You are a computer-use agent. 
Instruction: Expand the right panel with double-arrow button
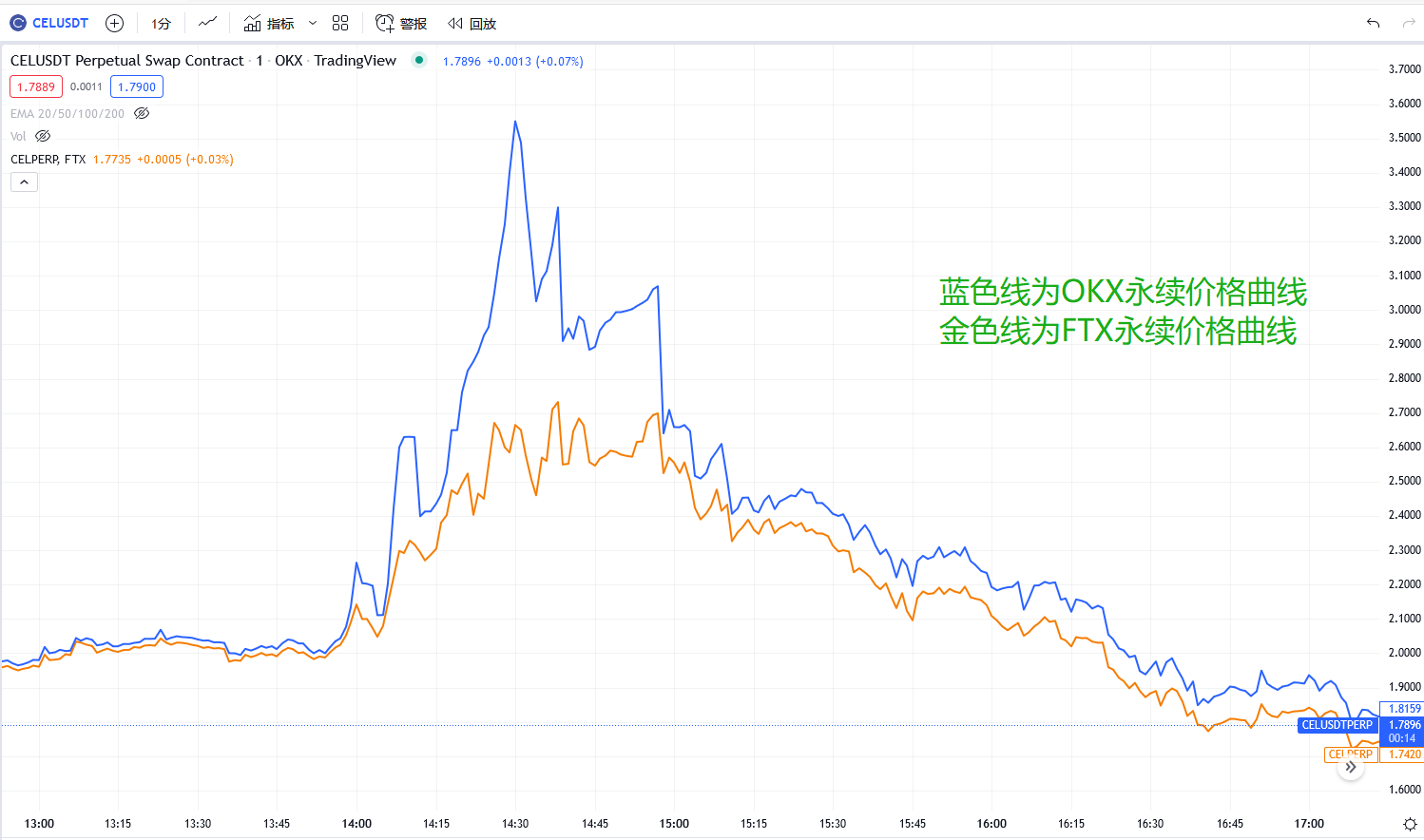click(1351, 765)
